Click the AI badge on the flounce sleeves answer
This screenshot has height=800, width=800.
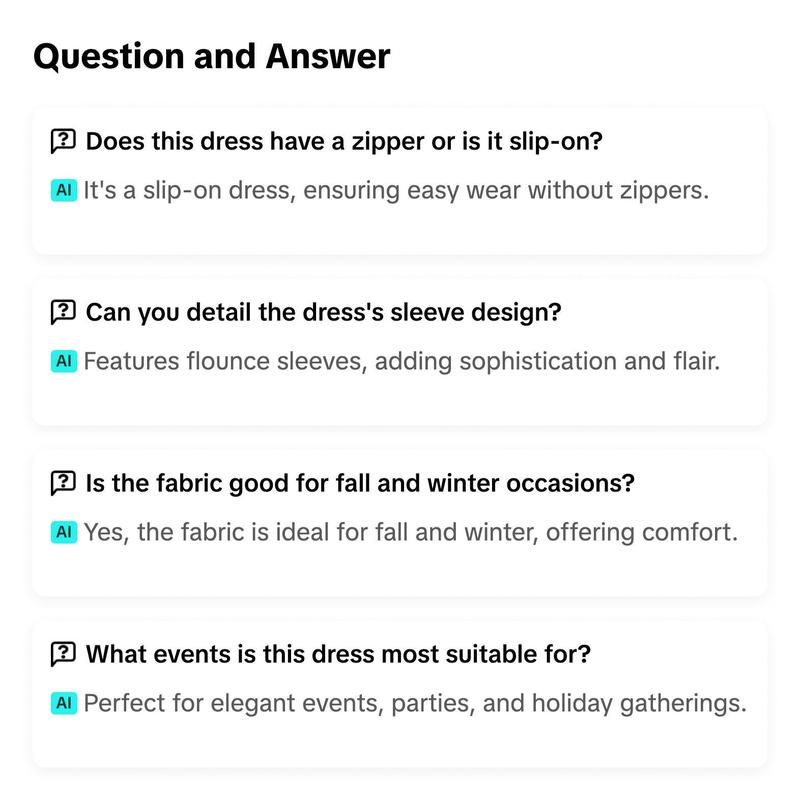(x=64, y=361)
